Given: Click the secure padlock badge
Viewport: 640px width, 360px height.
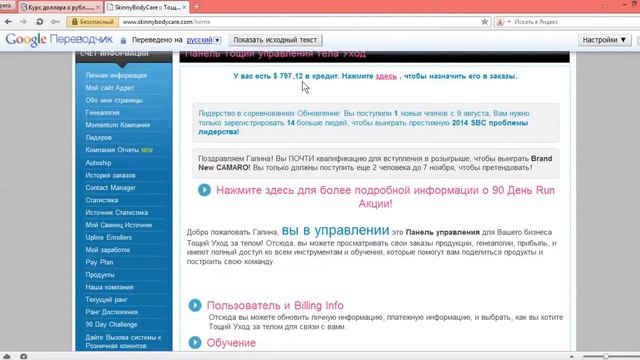Looking at the screenshot, I should 92,22.
